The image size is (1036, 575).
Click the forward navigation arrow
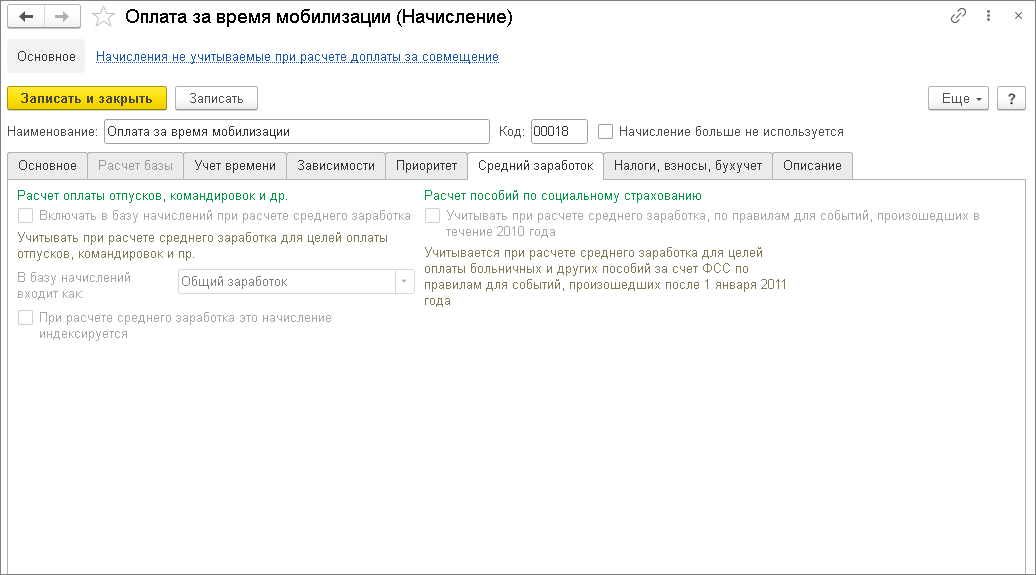pos(62,17)
